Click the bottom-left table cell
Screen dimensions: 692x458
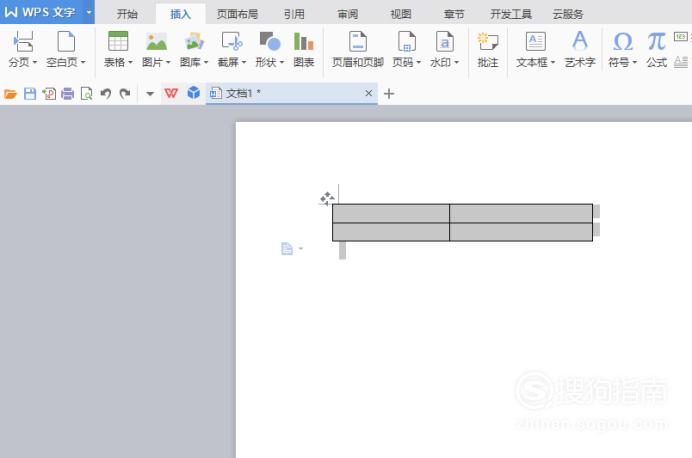(x=391, y=232)
